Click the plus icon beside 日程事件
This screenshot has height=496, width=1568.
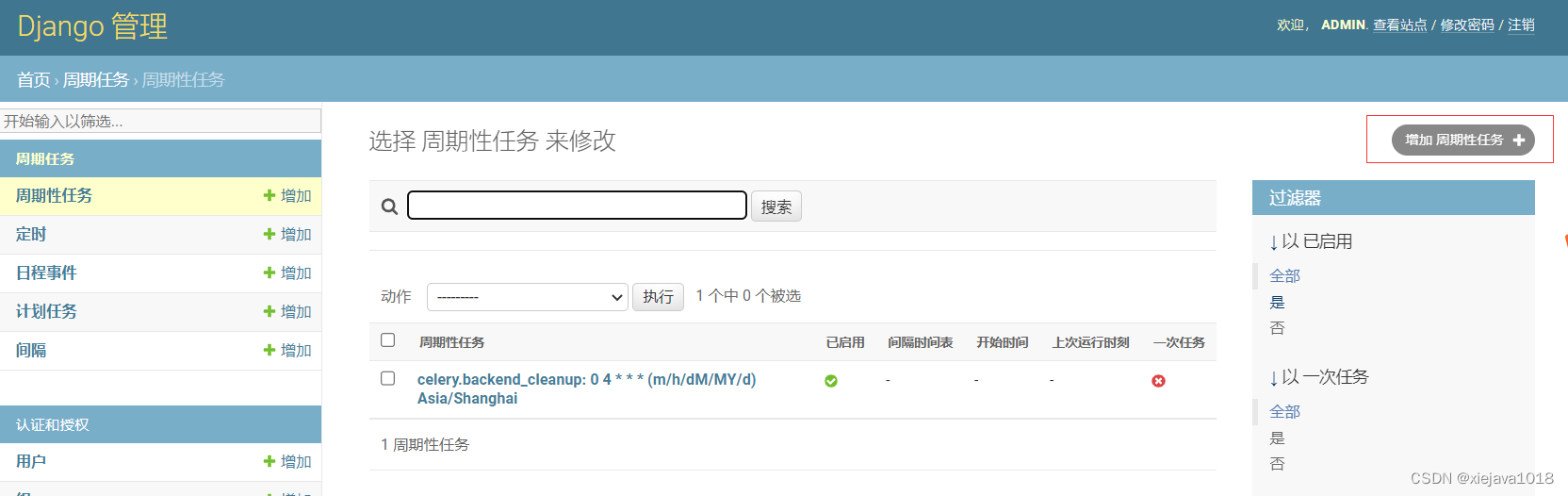point(269,273)
